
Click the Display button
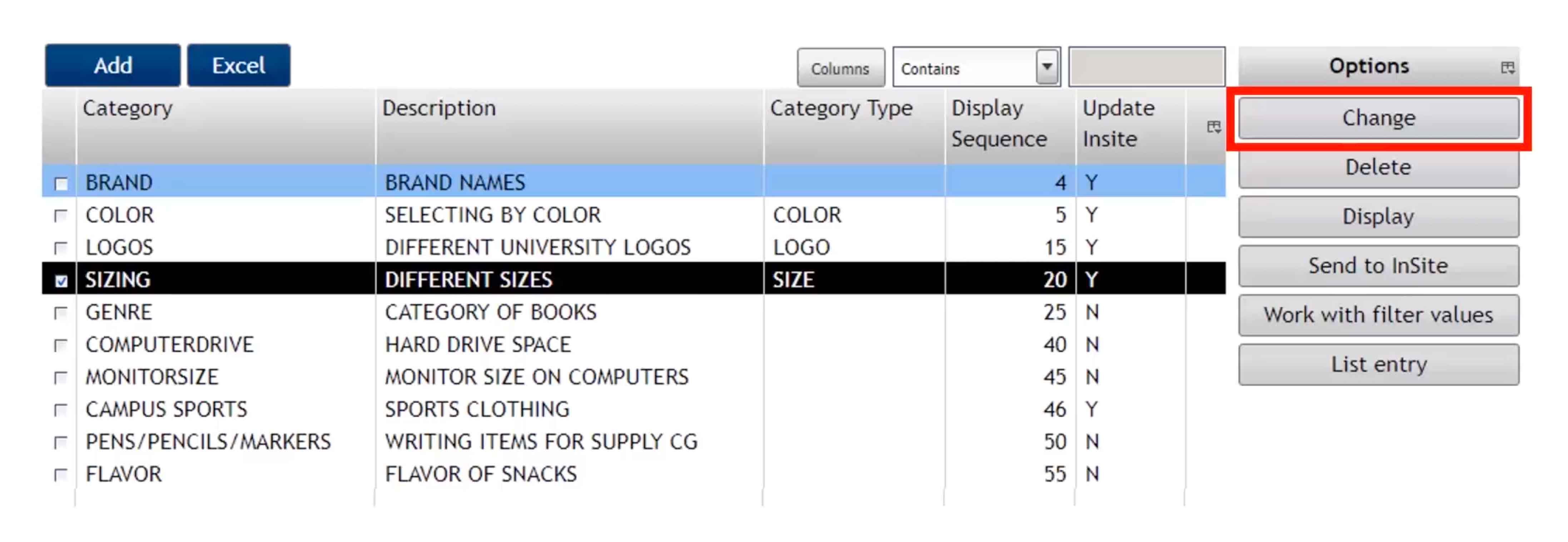point(1378,217)
